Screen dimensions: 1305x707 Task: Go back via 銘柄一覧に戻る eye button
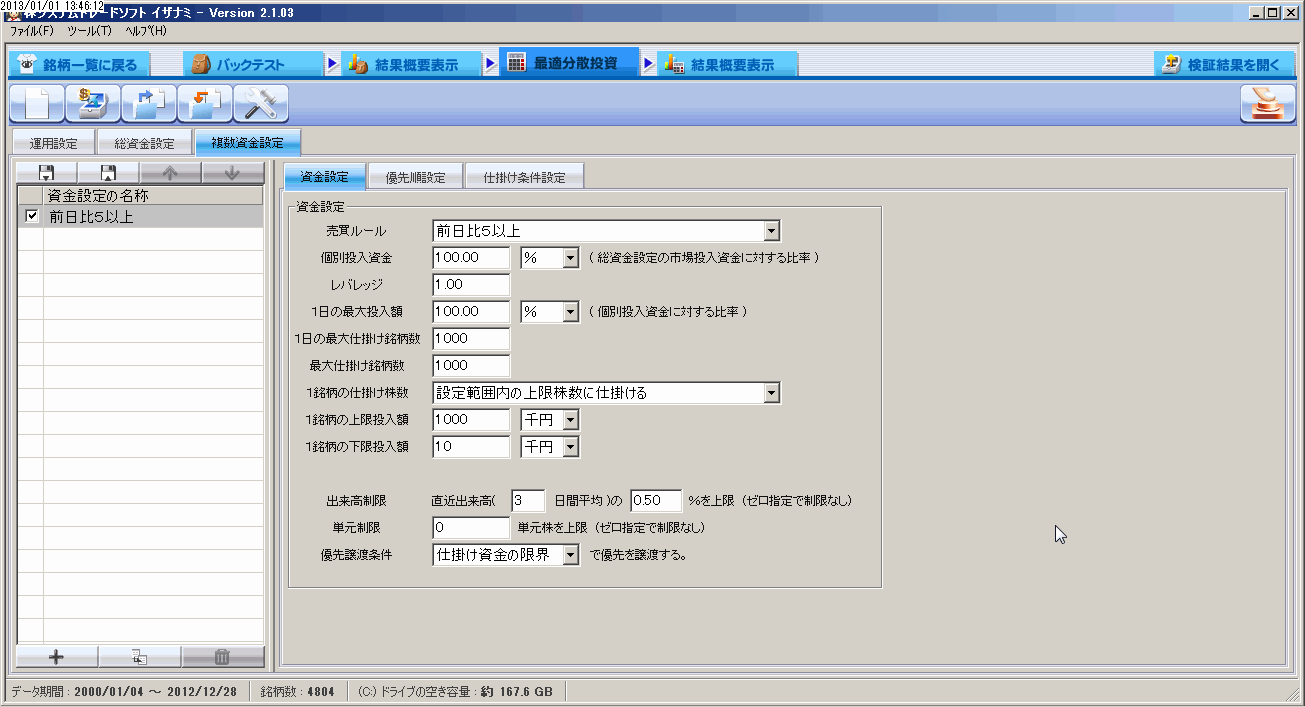click(x=80, y=65)
